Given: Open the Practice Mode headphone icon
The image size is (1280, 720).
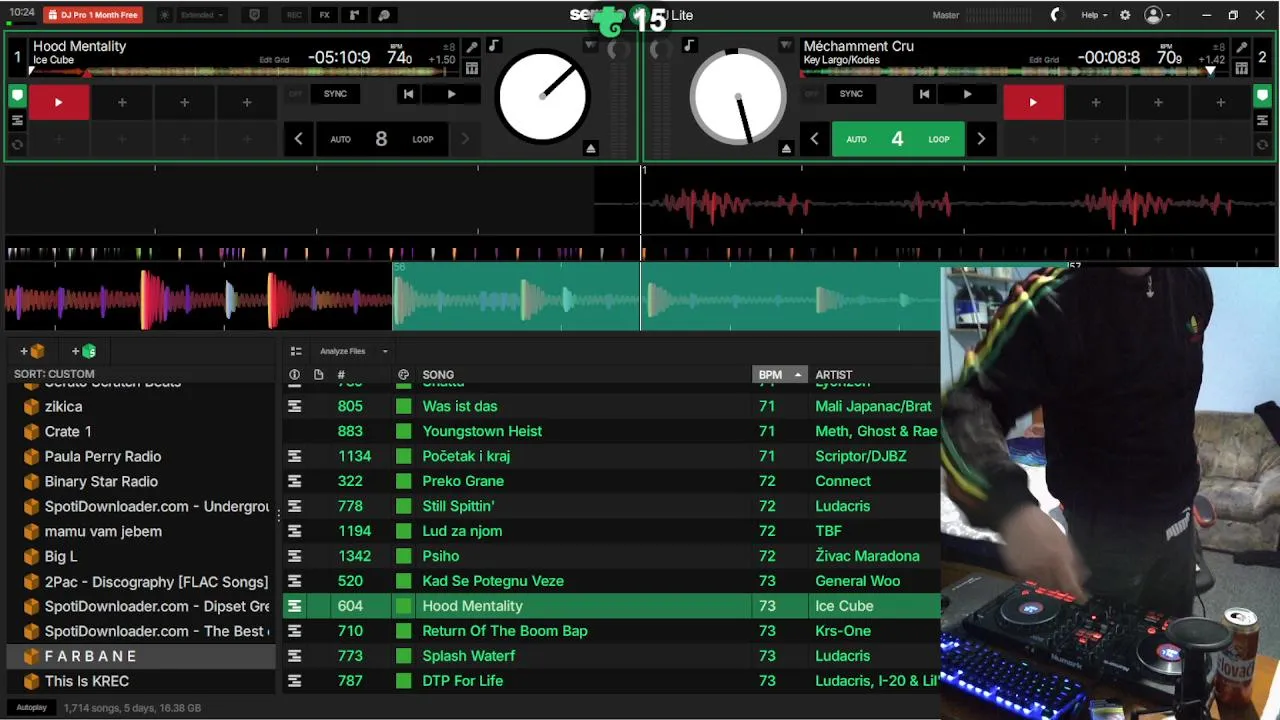Looking at the screenshot, I should coord(384,15).
